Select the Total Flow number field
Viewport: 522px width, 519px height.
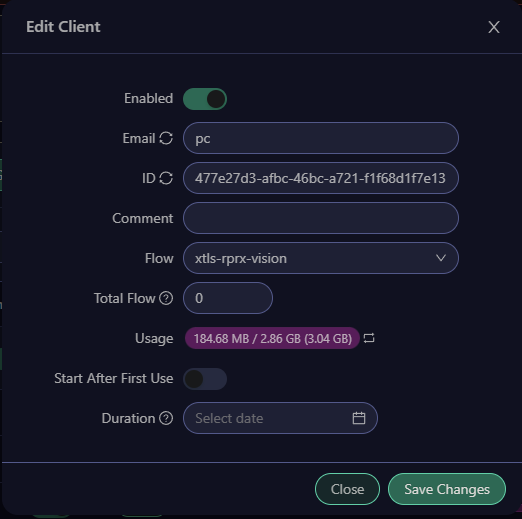coord(228,298)
